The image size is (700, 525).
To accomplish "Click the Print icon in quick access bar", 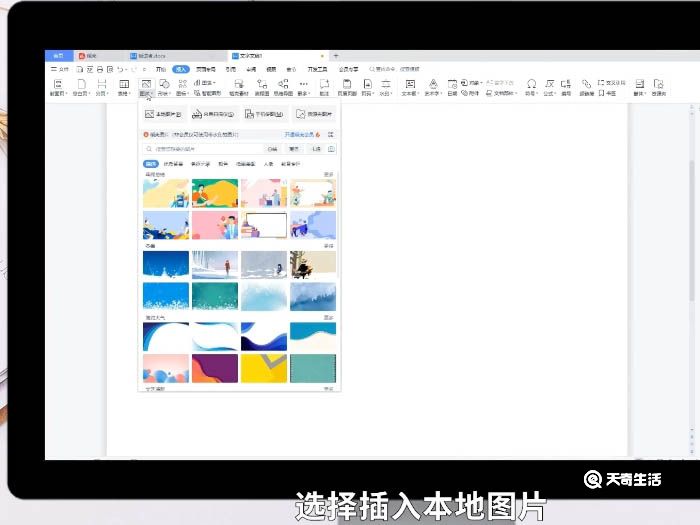I will click(x=100, y=69).
